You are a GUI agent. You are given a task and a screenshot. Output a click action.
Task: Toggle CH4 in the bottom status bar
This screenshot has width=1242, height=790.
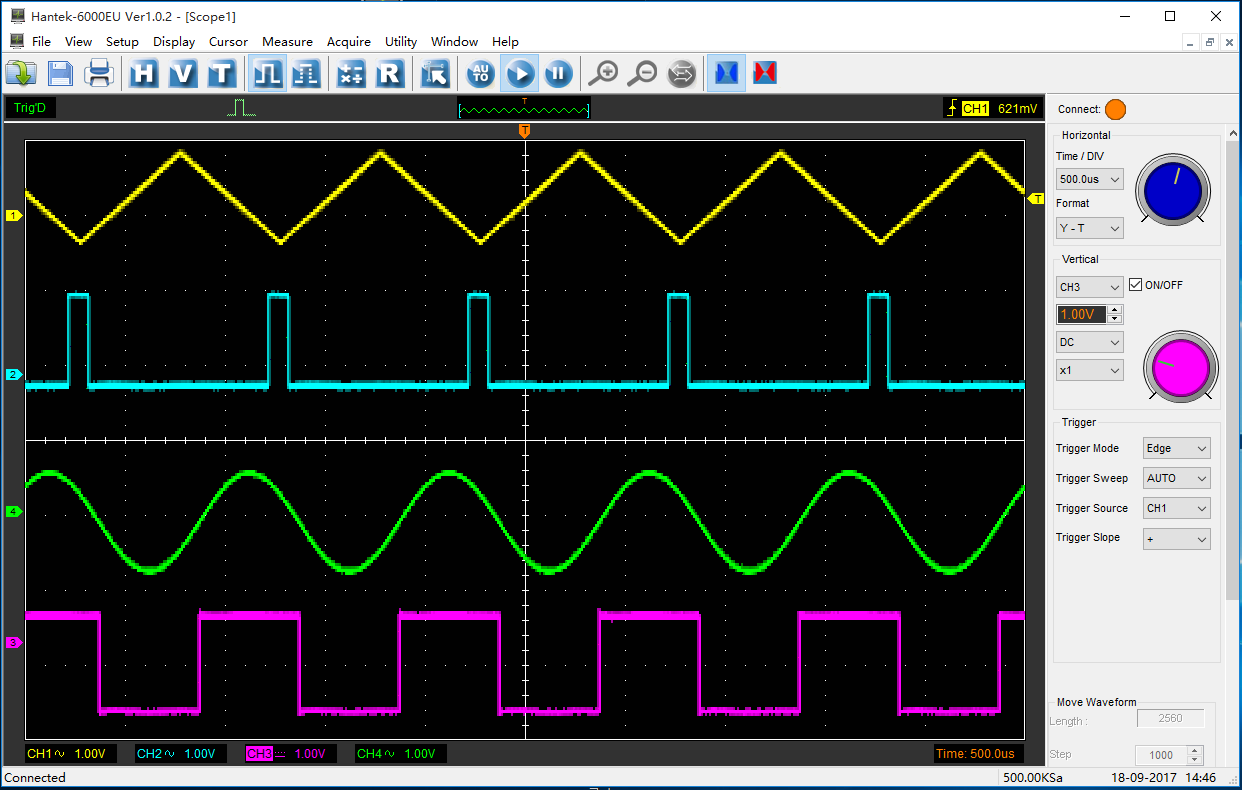(369, 754)
